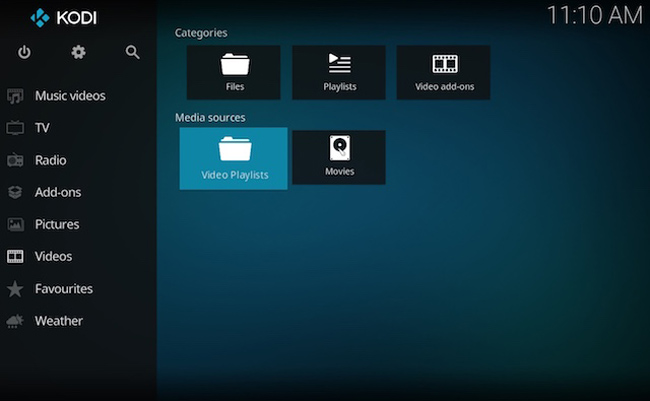This screenshot has width=650, height=401.
Task: Click the Media sources heading
Action: click(x=210, y=118)
